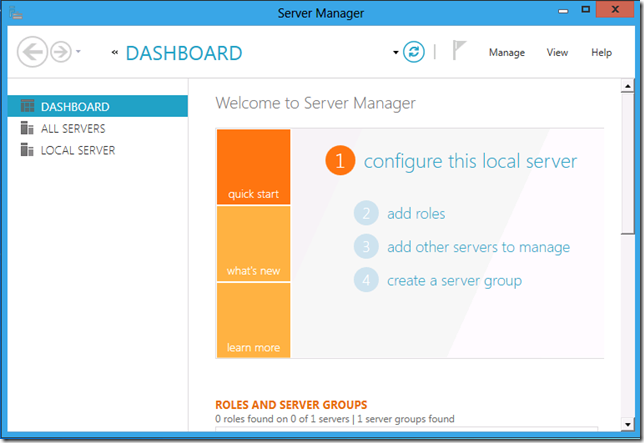Maximize the Server Manager window
Screen dimensions: 644x443
tap(586, 9)
